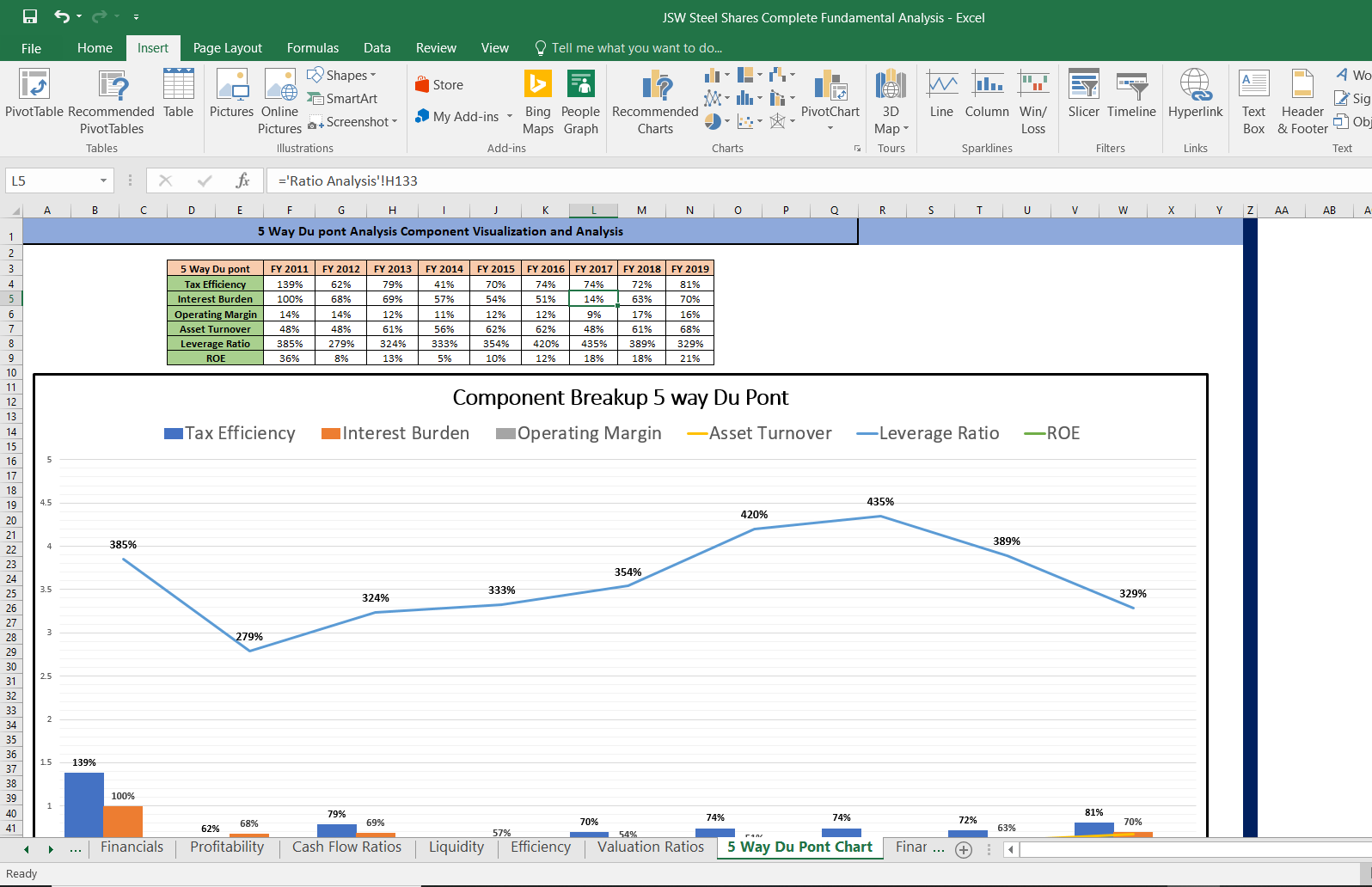Switch to the Page Layout tab
This screenshot has height=887, width=1372.
(228, 48)
